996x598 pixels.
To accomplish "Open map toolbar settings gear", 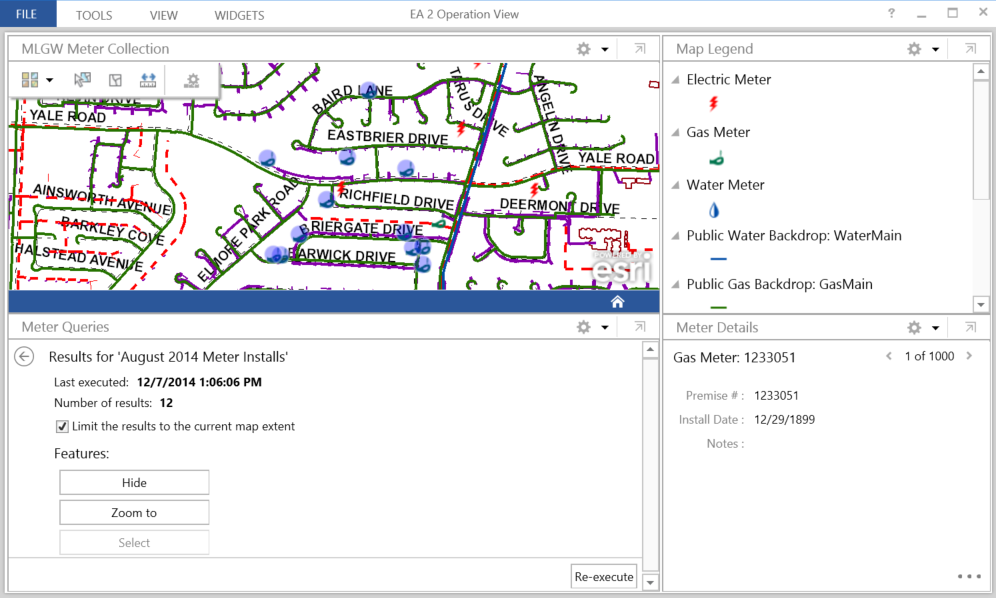I will 192,80.
